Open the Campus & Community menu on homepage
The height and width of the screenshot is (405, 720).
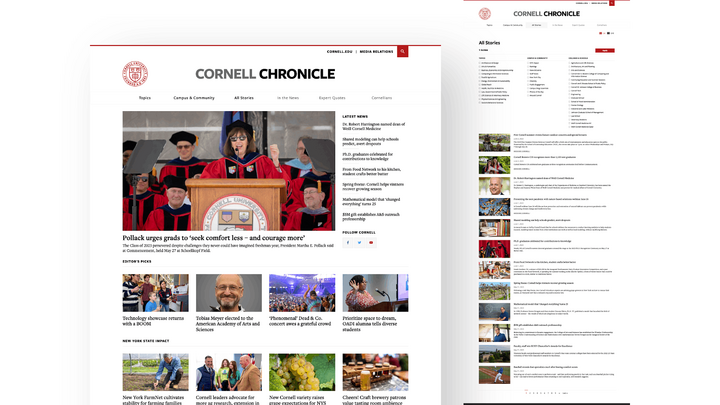pos(194,98)
